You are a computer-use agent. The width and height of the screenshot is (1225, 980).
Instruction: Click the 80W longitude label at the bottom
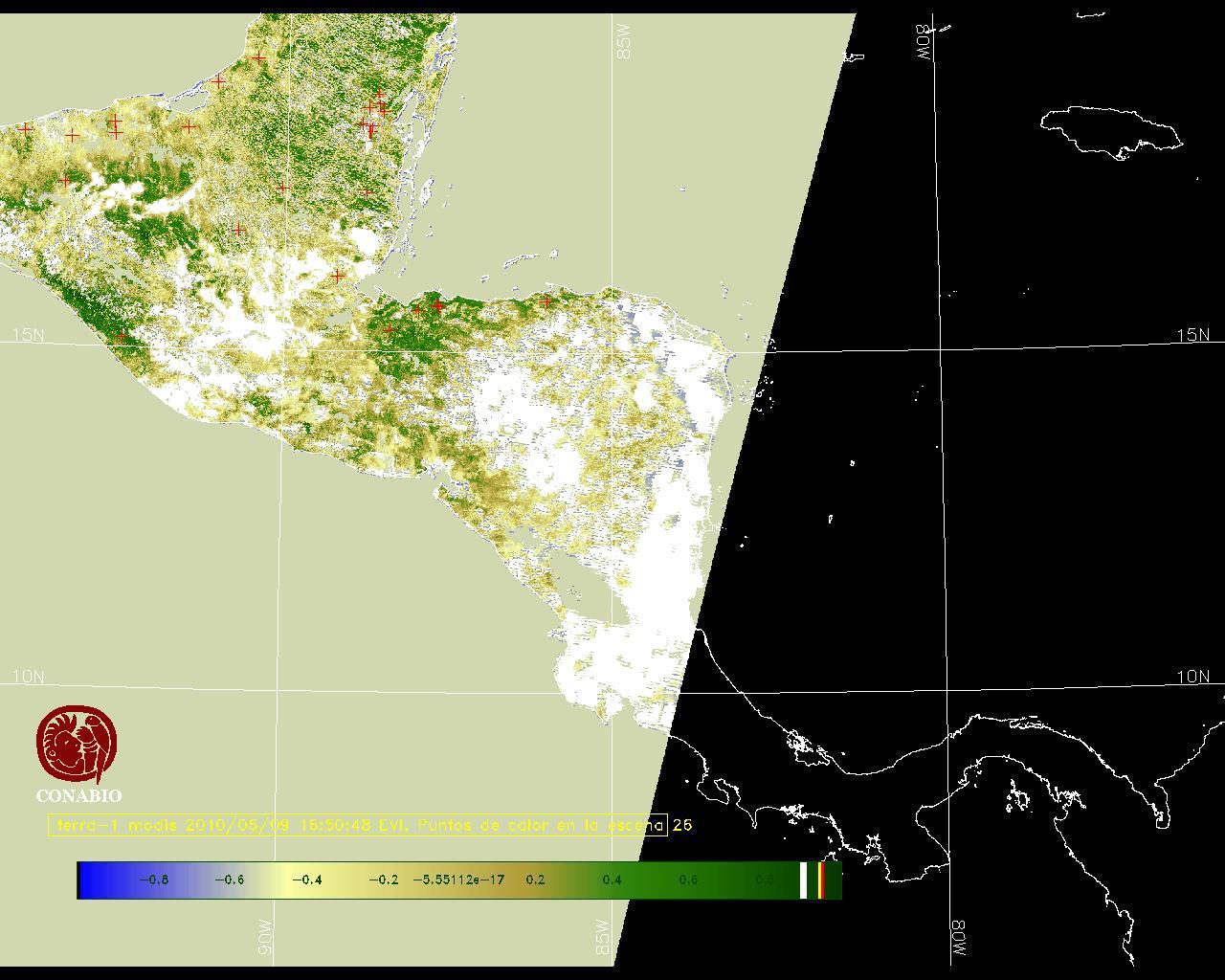[958, 941]
